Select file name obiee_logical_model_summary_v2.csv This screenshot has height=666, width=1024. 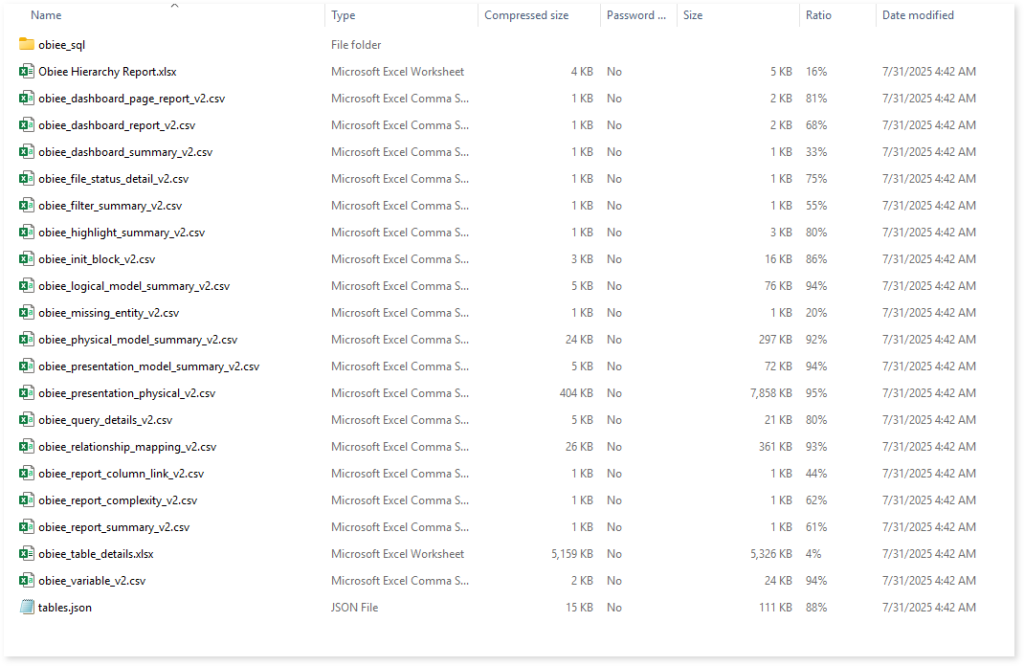pos(134,286)
